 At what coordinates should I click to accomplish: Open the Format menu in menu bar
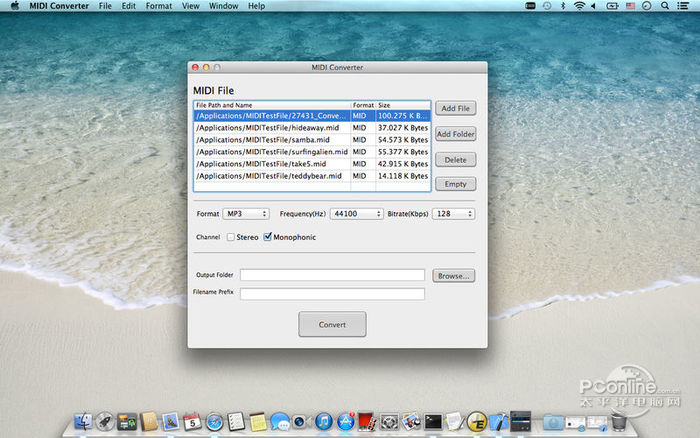click(x=158, y=6)
